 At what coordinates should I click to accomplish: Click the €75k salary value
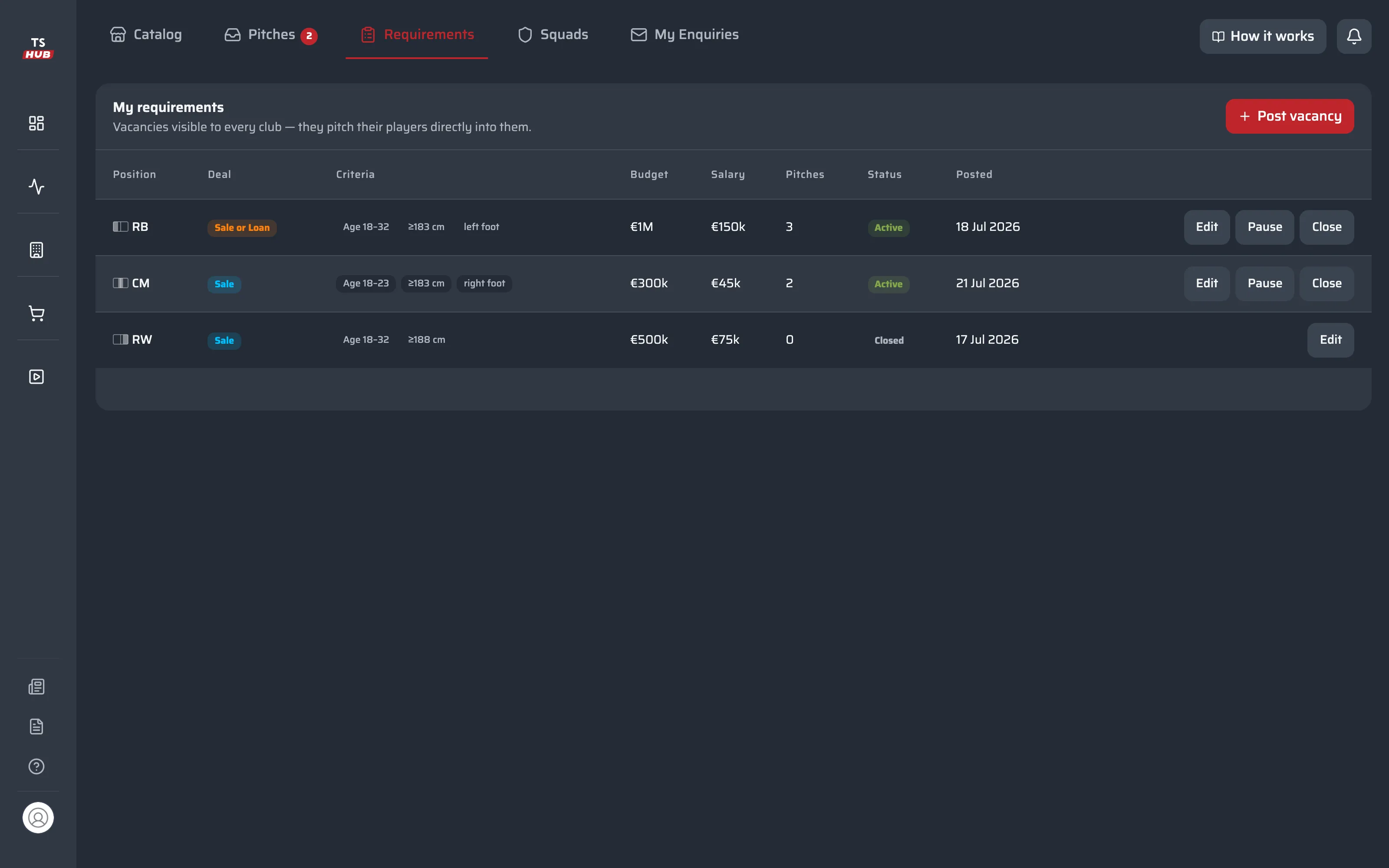coord(725,339)
